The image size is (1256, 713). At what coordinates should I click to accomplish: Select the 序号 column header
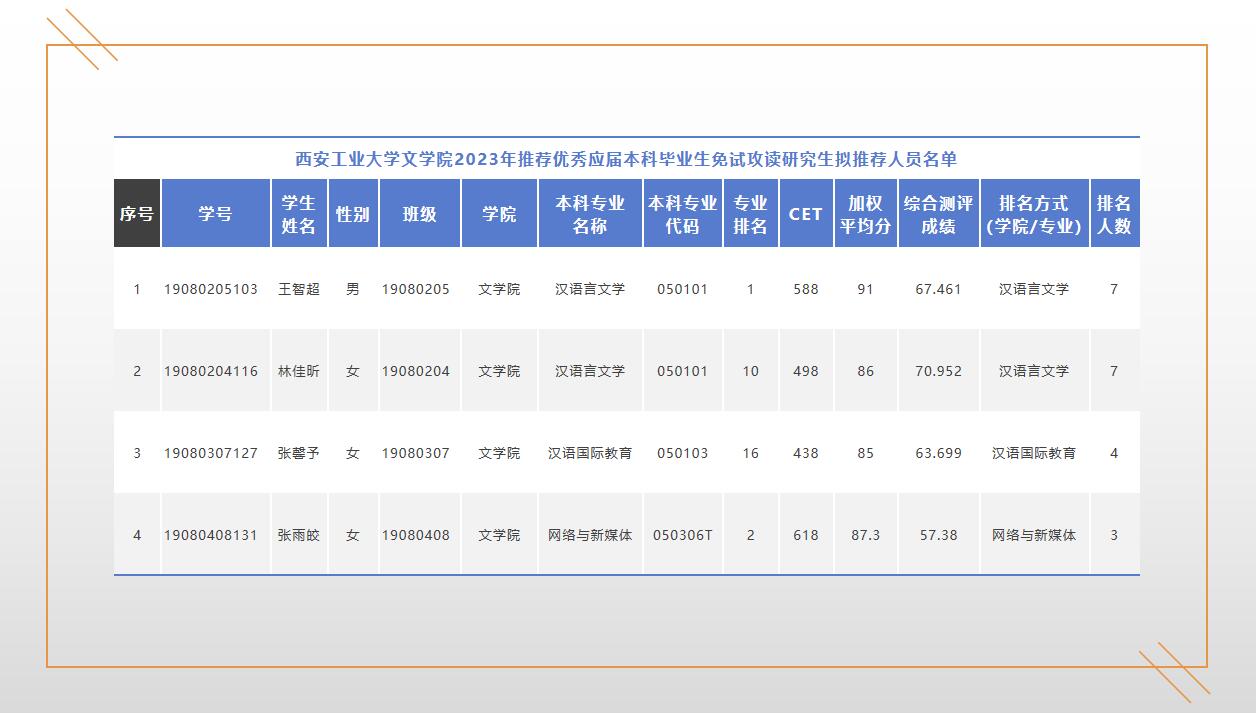pos(137,214)
